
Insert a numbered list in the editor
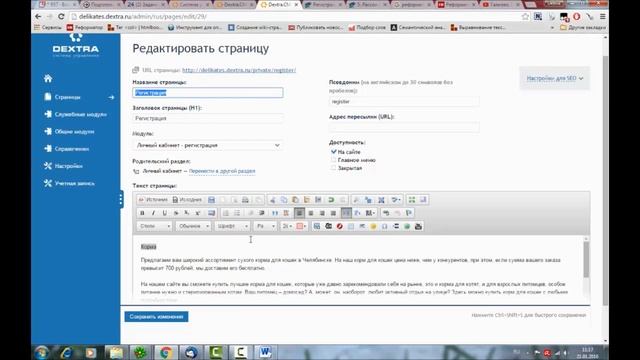[225, 213]
